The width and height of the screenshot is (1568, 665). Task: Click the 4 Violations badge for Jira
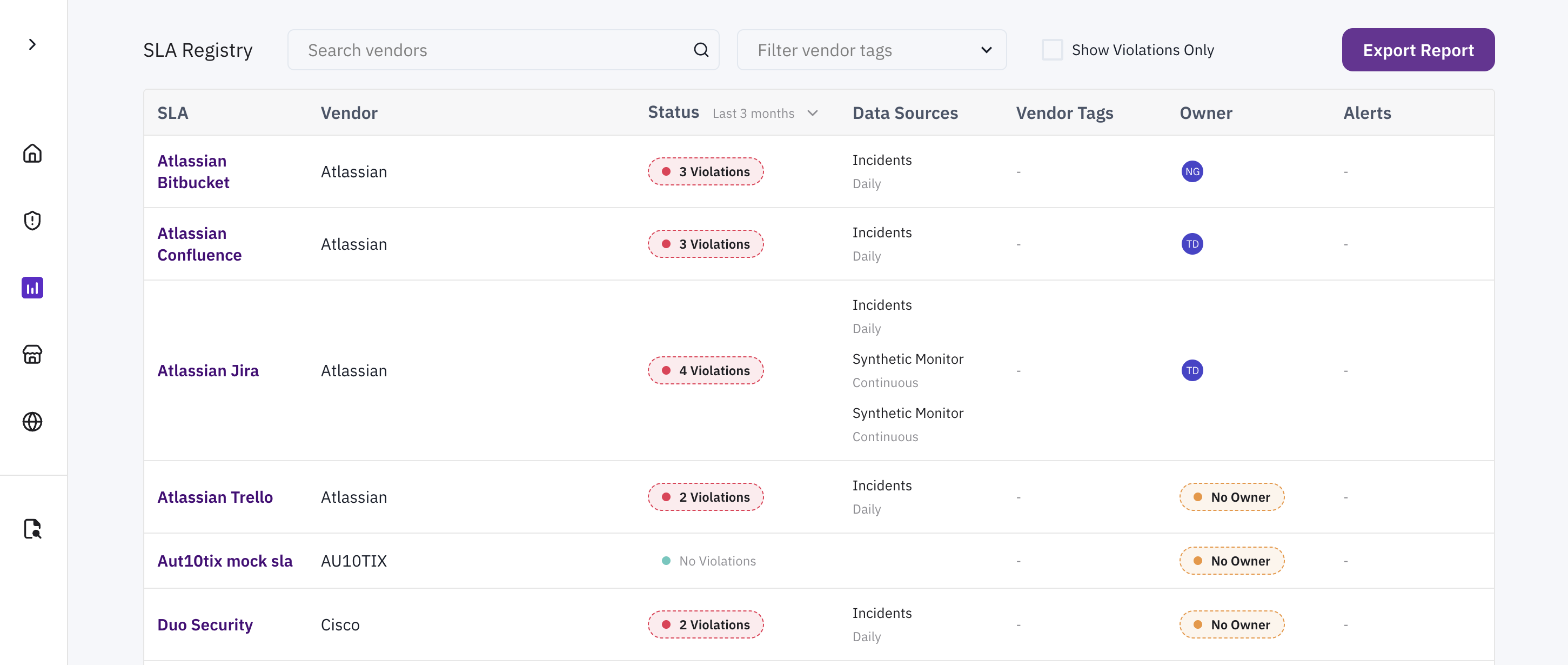click(x=705, y=370)
